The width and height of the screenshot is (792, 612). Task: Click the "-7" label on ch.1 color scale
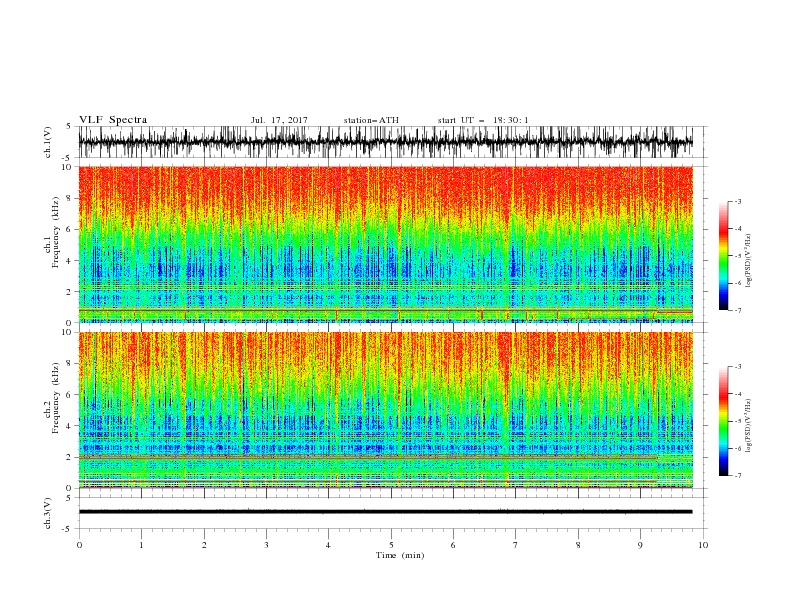click(737, 310)
